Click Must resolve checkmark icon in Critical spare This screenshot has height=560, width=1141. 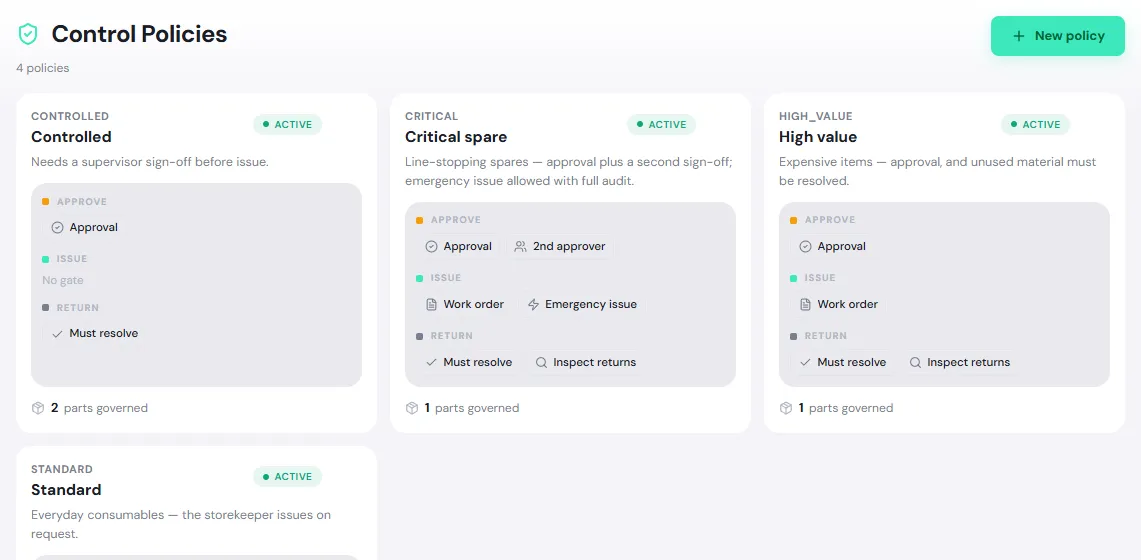432,362
